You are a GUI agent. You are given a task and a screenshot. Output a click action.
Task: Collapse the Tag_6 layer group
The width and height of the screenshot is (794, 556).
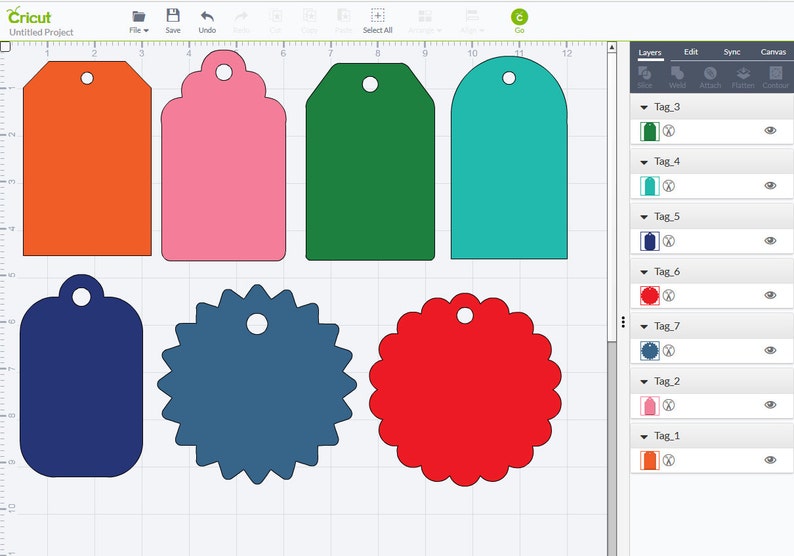tap(644, 272)
